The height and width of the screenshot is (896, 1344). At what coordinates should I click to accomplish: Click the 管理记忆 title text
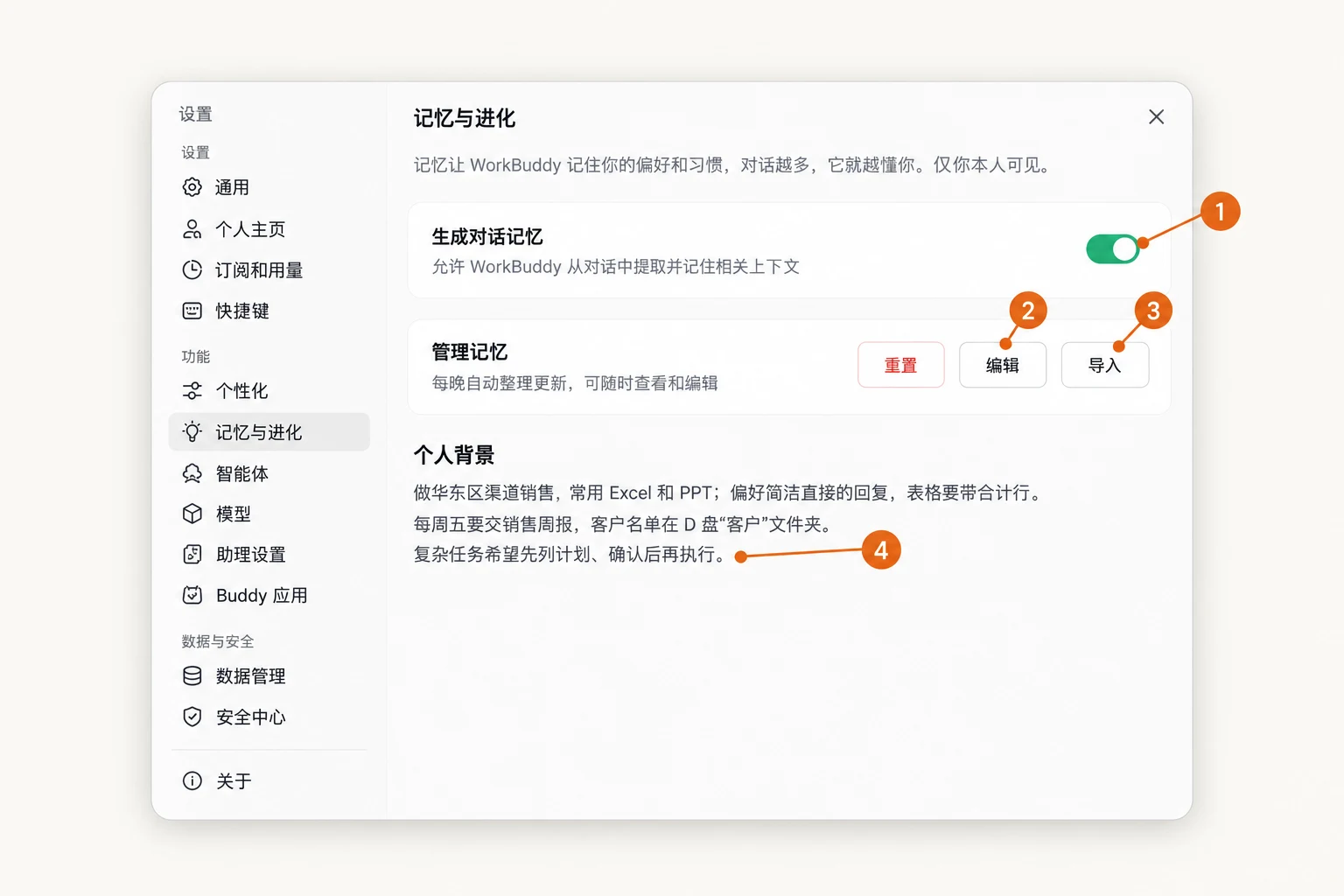pos(470,352)
